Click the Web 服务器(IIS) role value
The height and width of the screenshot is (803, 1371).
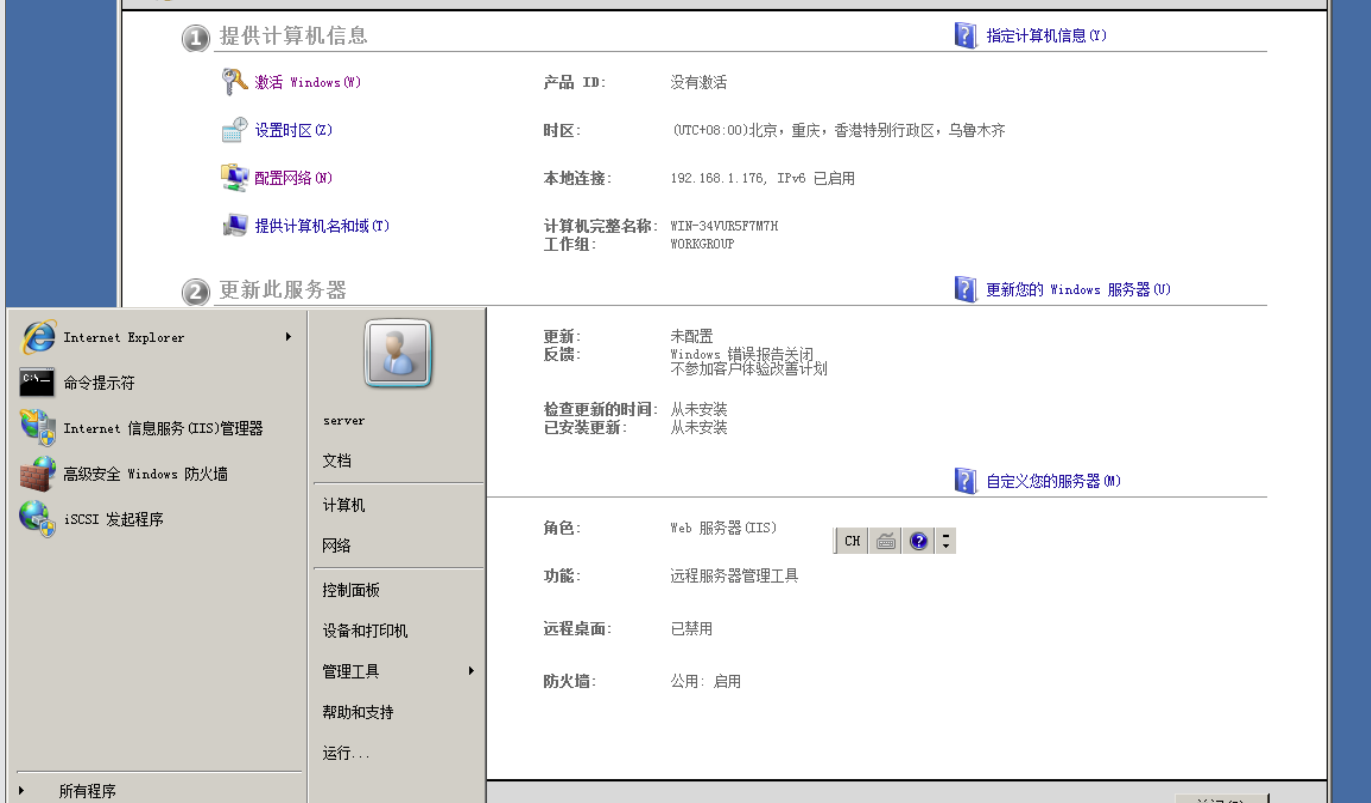[723, 528]
